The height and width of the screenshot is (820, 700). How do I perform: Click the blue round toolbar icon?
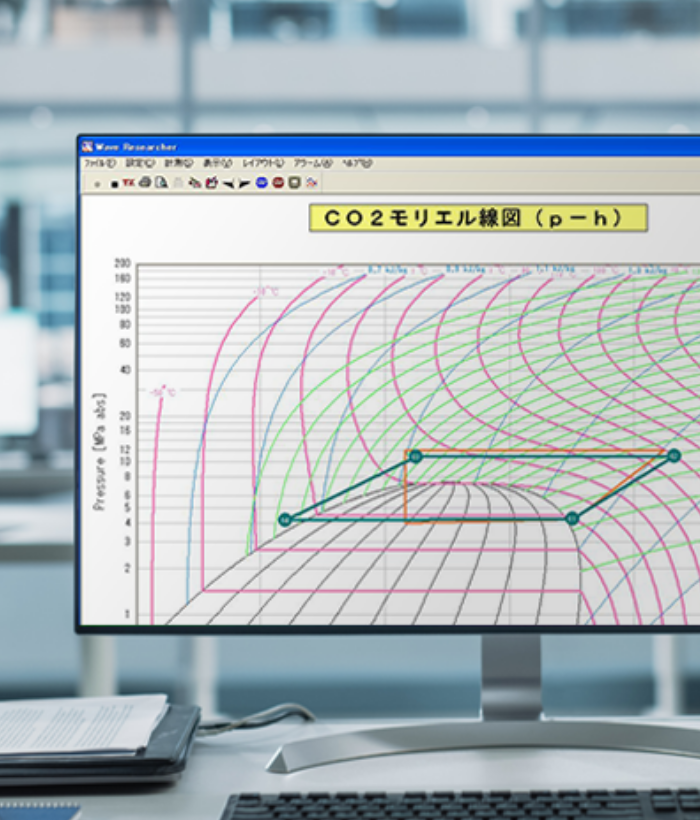tap(262, 183)
